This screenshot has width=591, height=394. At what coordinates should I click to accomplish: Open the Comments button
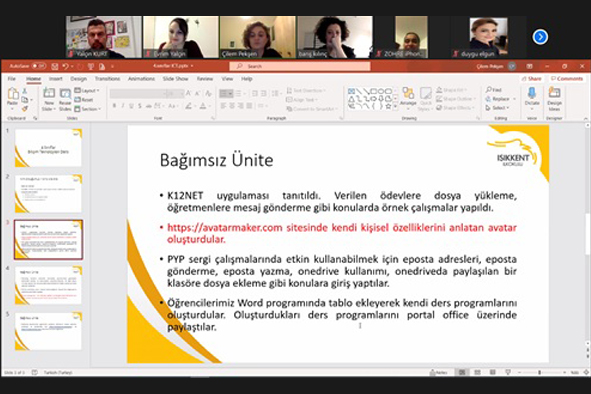[567, 79]
